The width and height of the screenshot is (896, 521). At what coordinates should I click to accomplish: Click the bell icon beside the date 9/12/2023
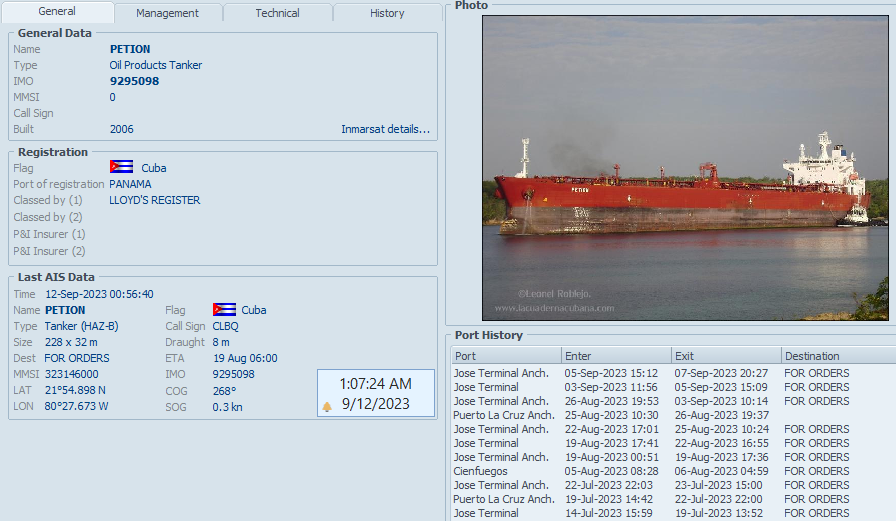[327, 407]
